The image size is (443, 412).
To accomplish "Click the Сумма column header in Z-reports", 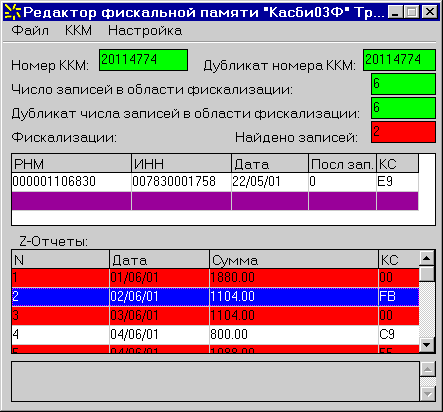I will tap(294, 260).
